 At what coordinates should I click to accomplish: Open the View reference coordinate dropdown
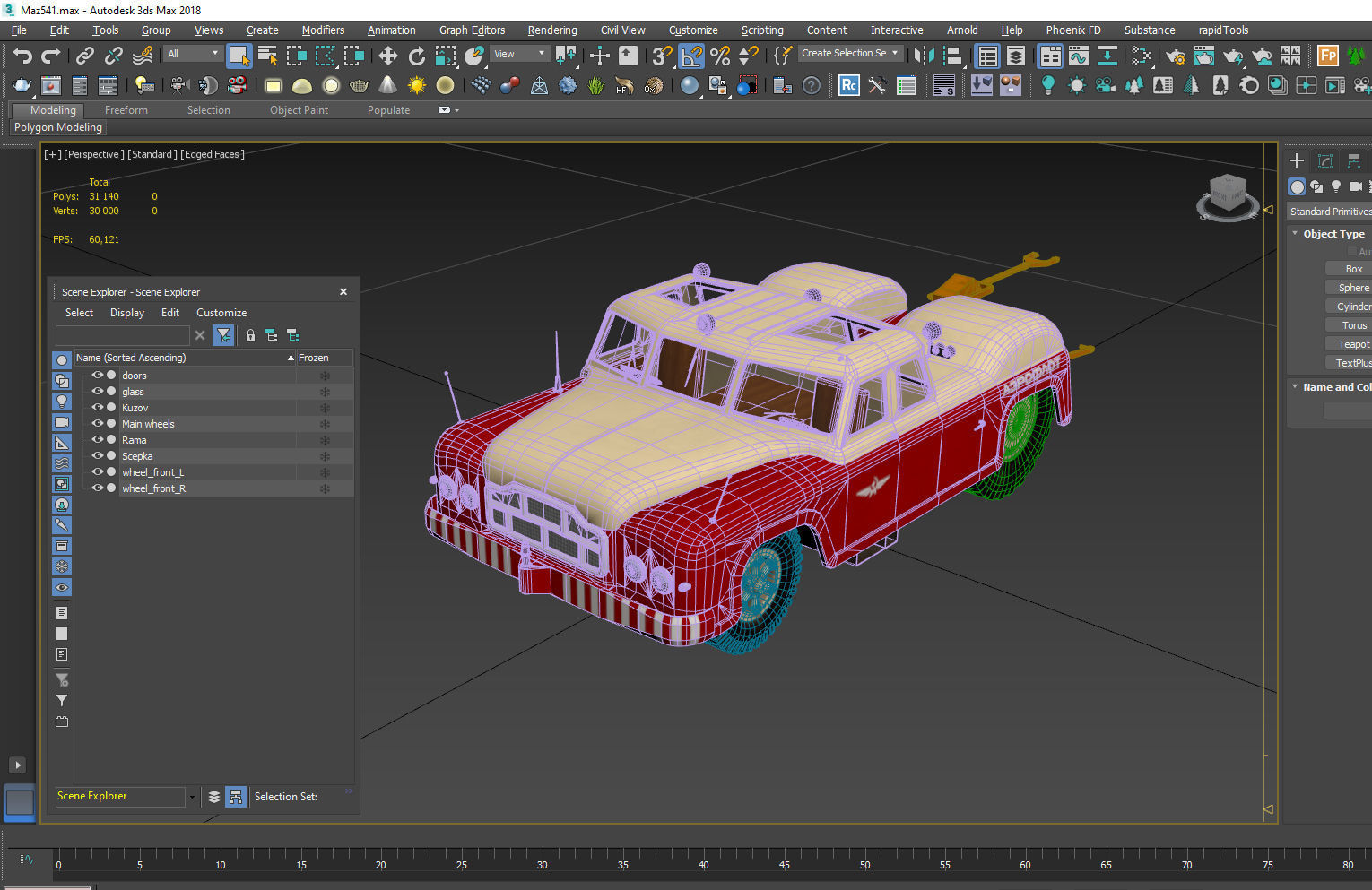point(520,54)
